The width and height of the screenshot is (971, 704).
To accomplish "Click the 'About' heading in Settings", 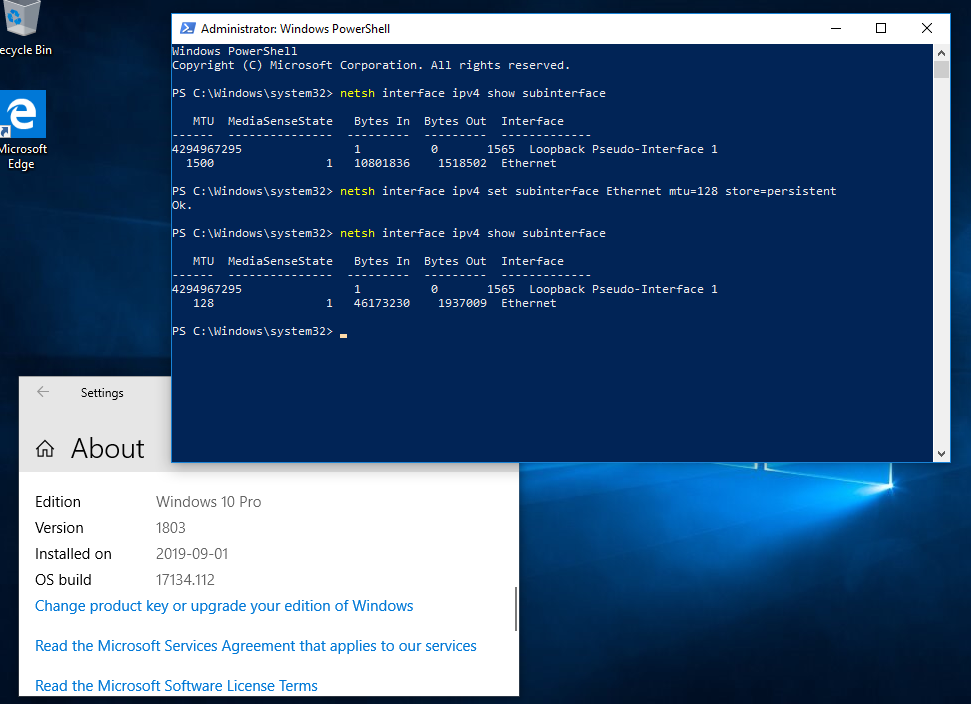I will point(108,448).
